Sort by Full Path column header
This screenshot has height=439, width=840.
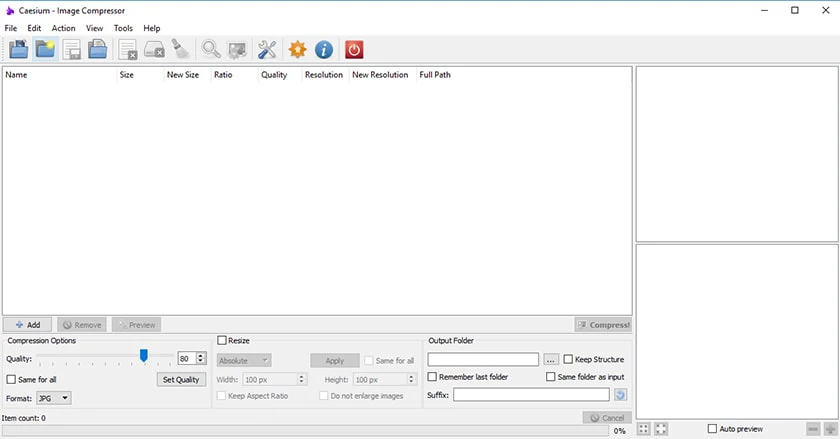[435, 75]
